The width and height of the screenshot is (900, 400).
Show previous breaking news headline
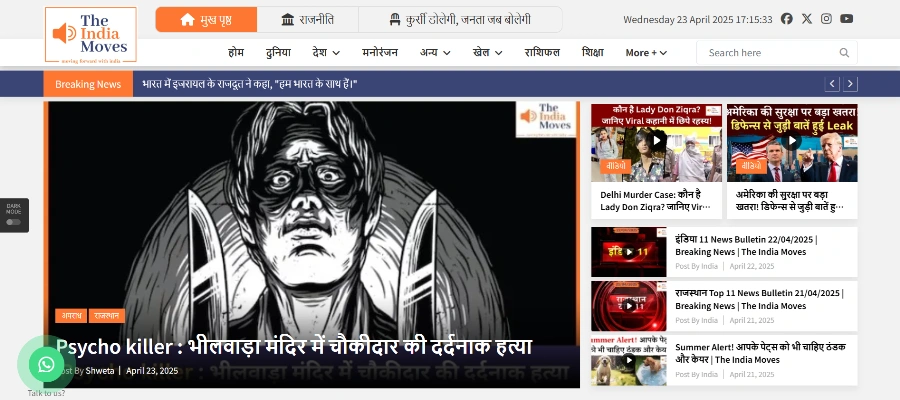(832, 84)
